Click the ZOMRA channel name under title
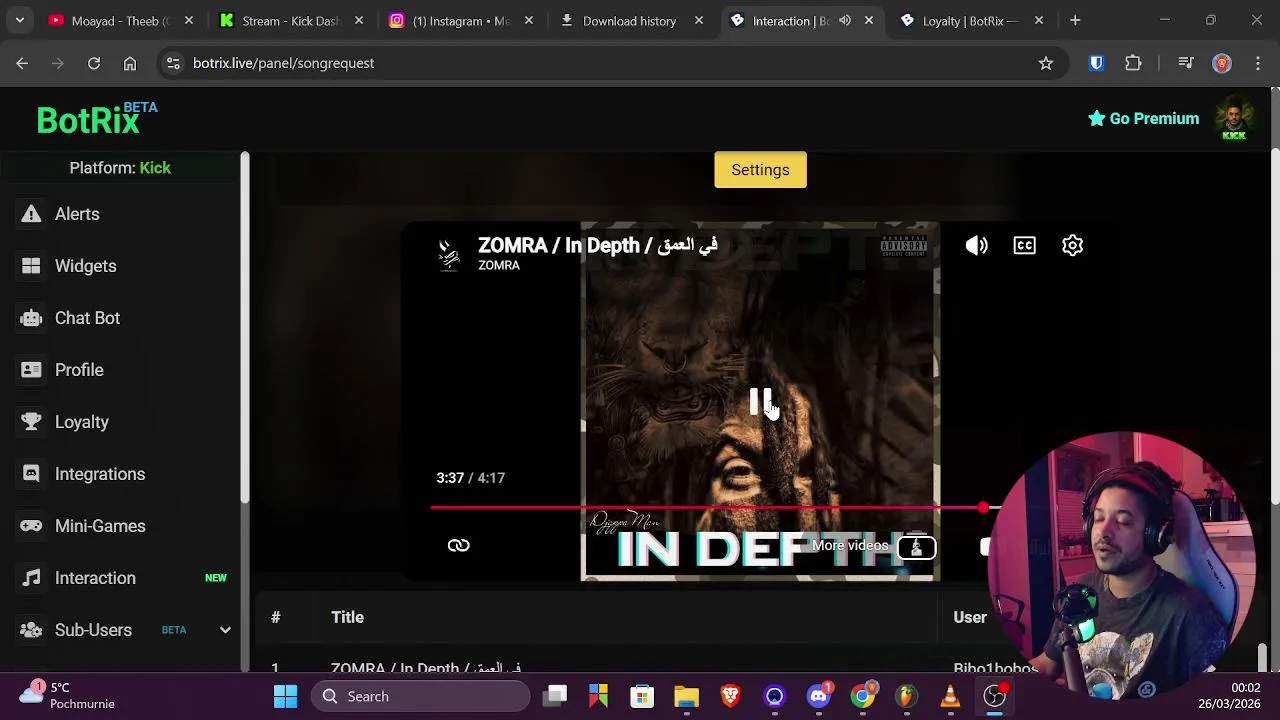1280x720 pixels. (x=499, y=266)
